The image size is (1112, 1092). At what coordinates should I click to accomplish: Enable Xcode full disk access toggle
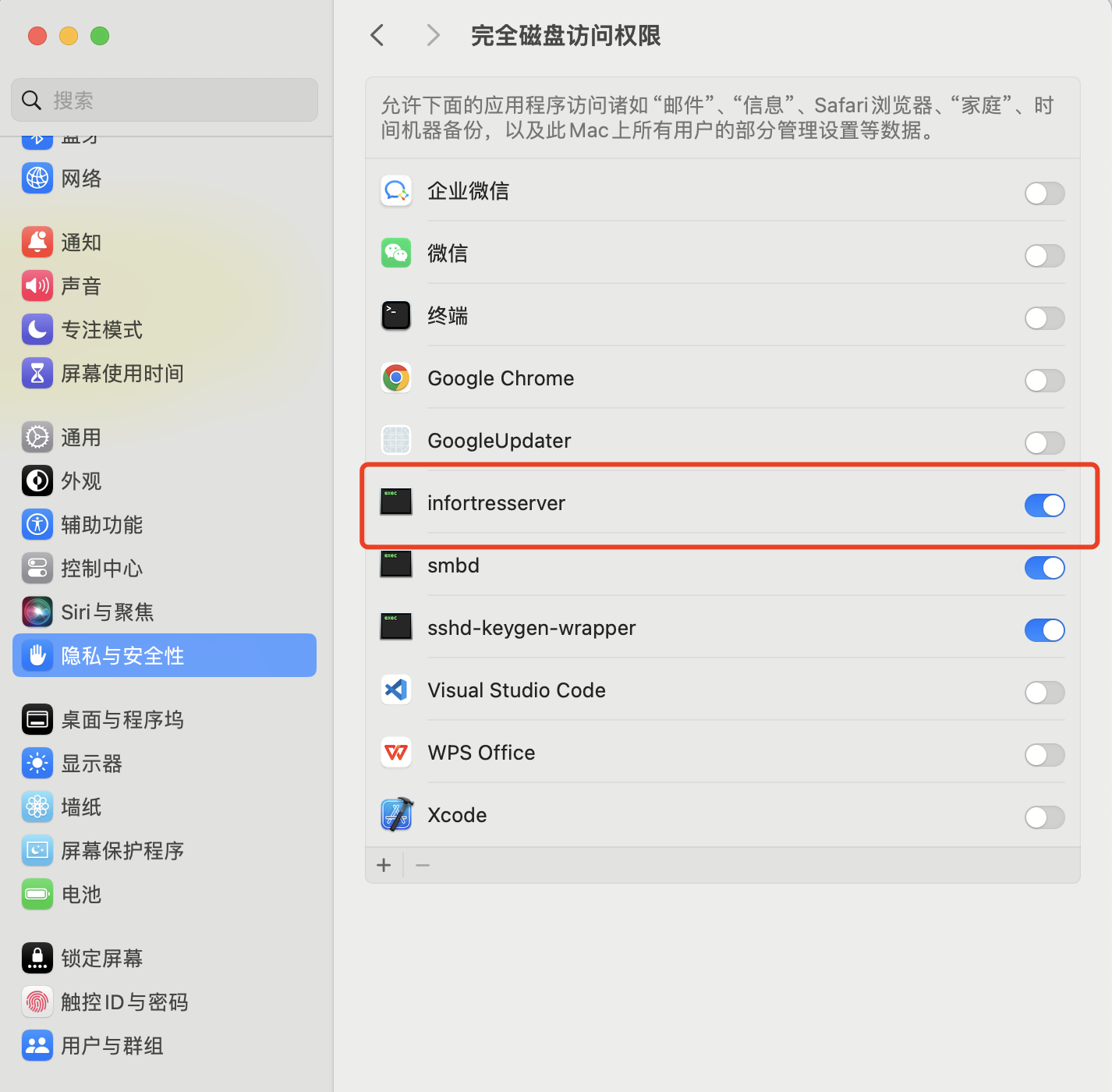click(1044, 817)
